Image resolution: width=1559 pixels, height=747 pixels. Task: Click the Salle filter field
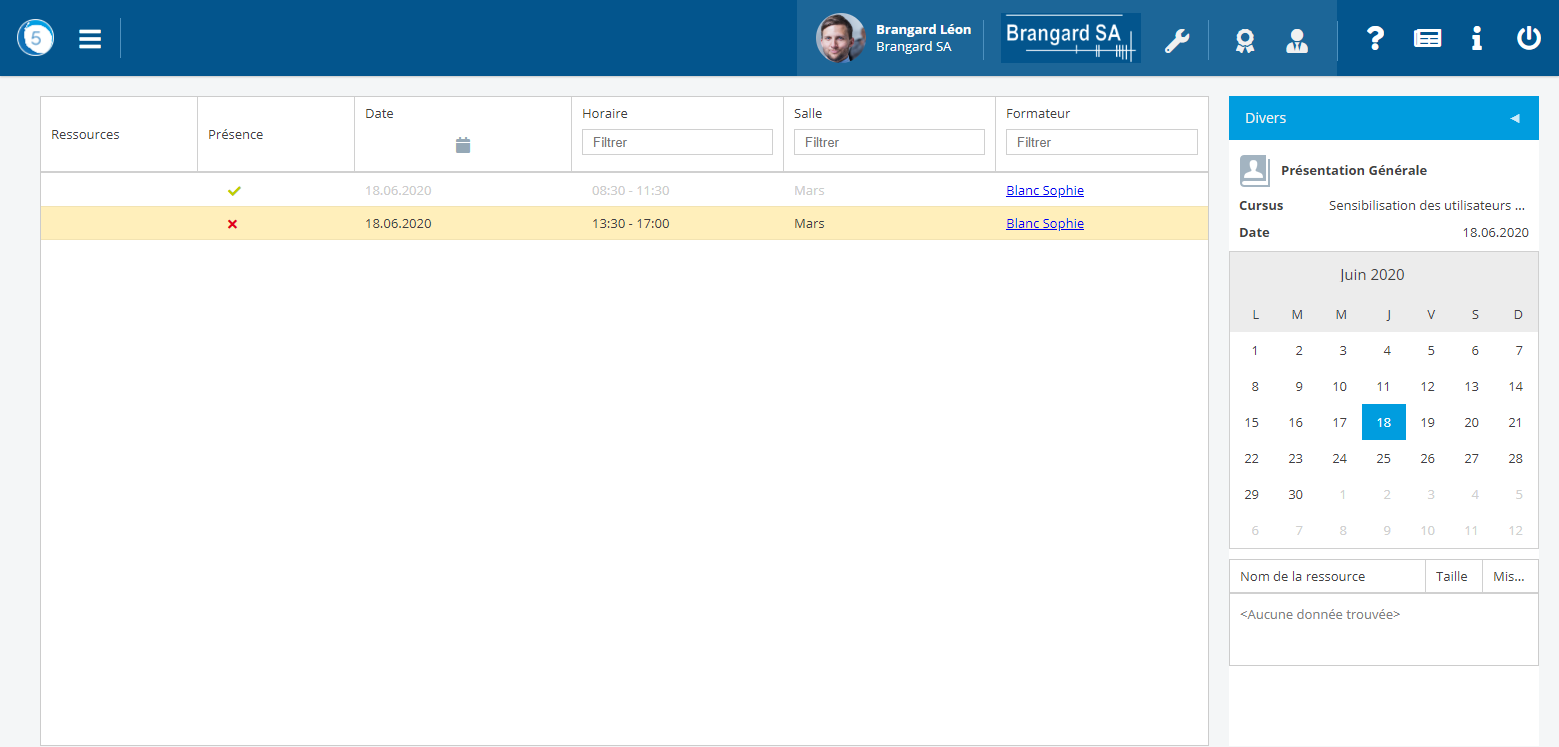point(889,142)
